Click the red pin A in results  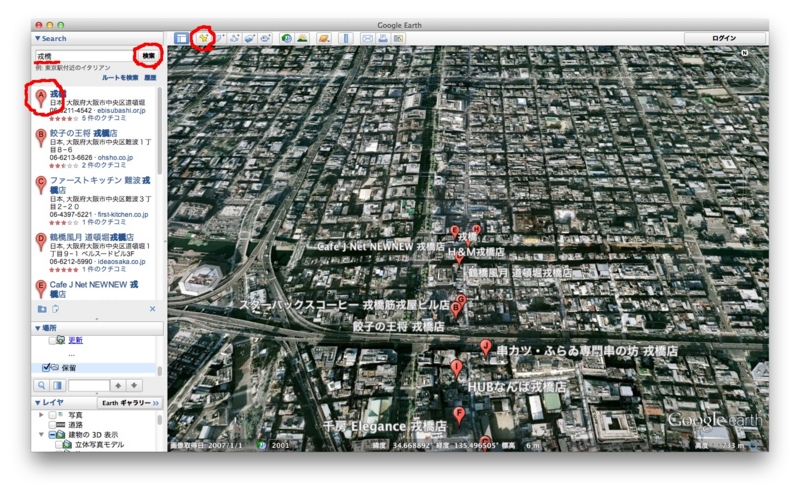[41, 98]
